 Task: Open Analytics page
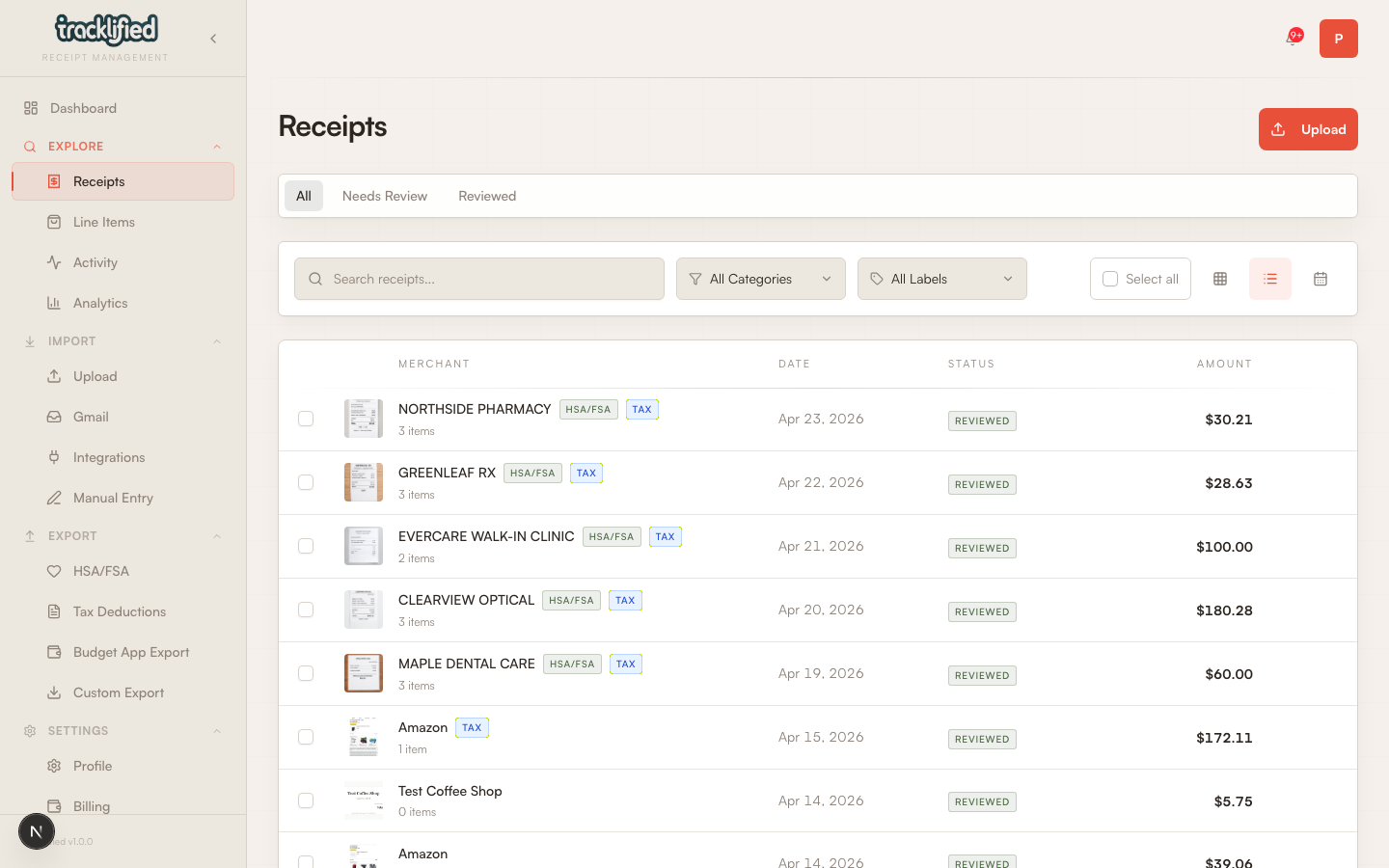(123, 303)
